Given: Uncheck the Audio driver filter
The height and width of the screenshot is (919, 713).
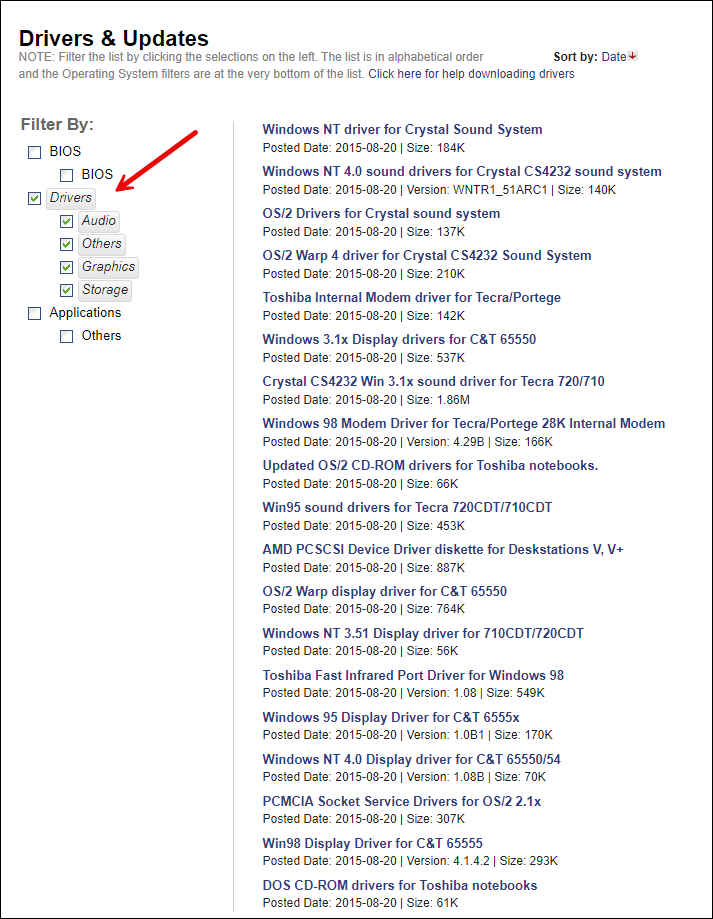Looking at the screenshot, I should click(x=67, y=221).
